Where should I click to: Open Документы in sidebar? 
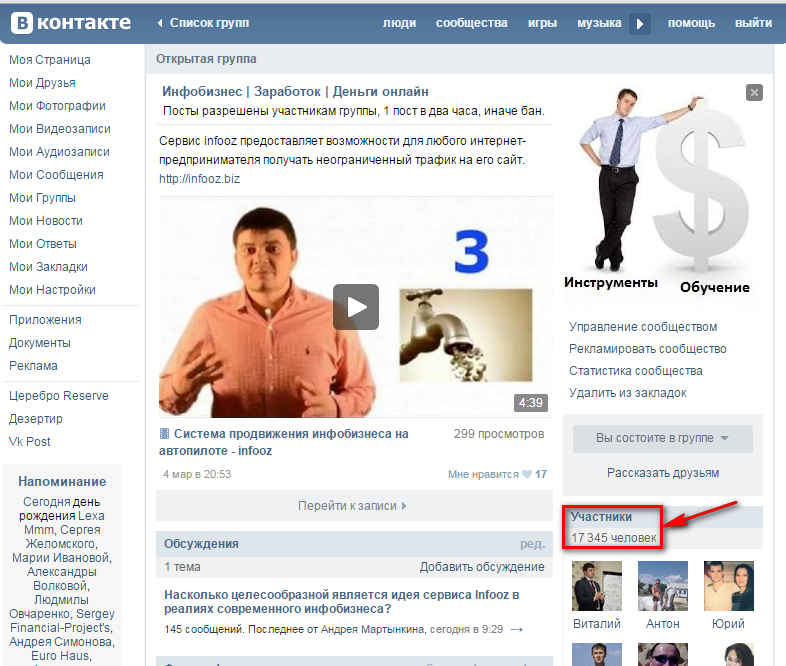pyautogui.click(x=40, y=343)
